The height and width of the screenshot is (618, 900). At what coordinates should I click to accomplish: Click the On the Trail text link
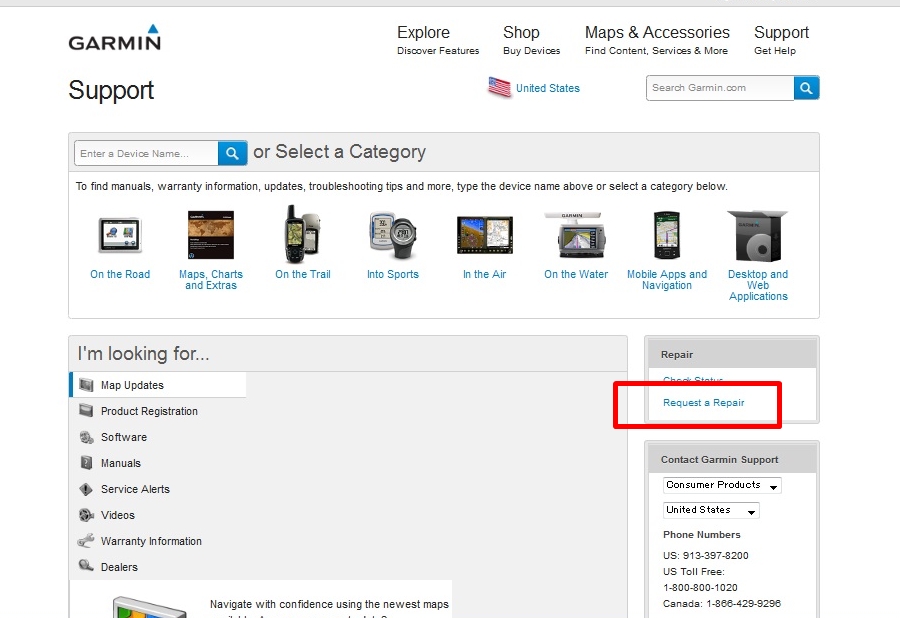click(x=302, y=274)
